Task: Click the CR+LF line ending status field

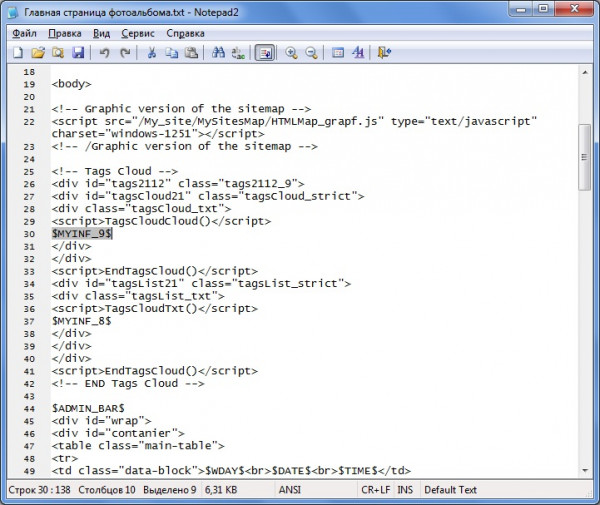Action: point(375,490)
